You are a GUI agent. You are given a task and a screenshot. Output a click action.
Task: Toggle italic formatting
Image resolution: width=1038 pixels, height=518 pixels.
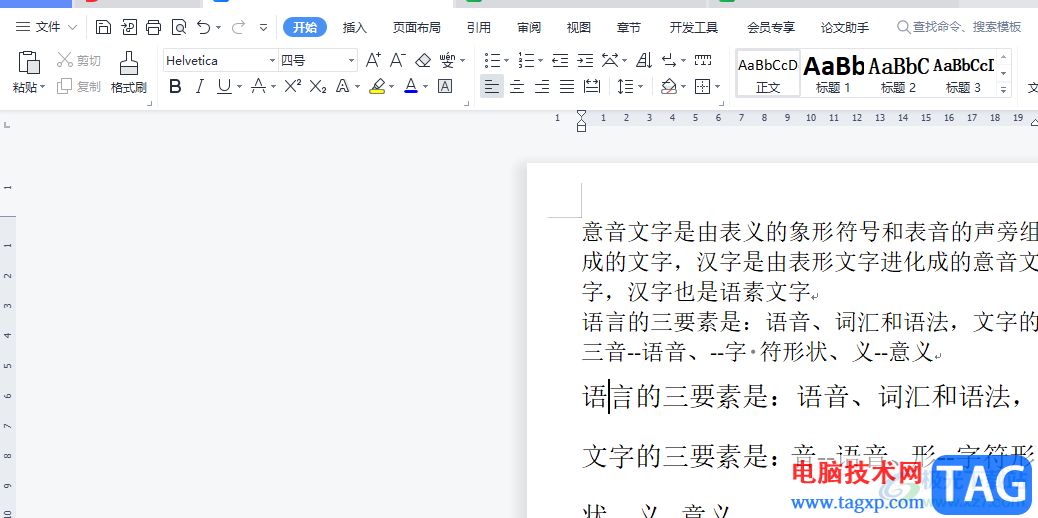pyautogui.click(x=200, y=86)
